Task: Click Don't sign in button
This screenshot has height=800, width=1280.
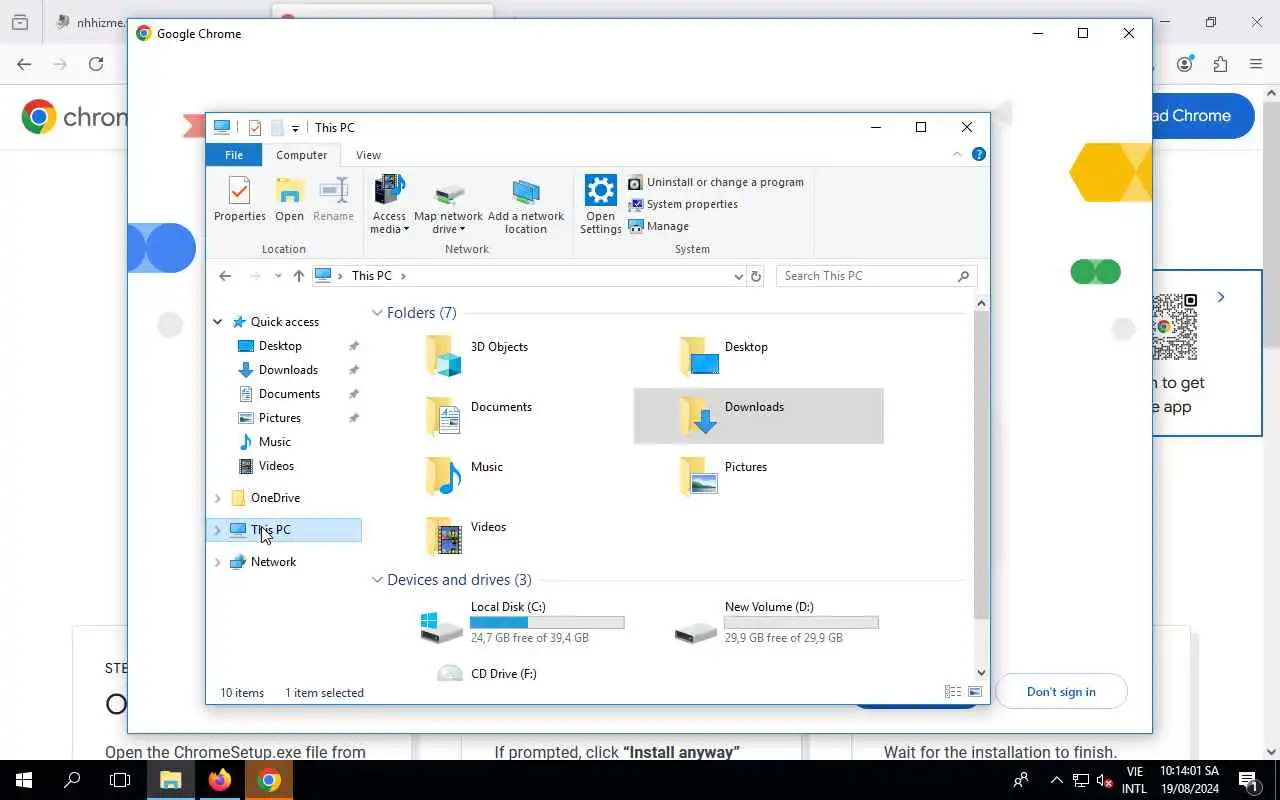Action: (x=1061, y=692)
